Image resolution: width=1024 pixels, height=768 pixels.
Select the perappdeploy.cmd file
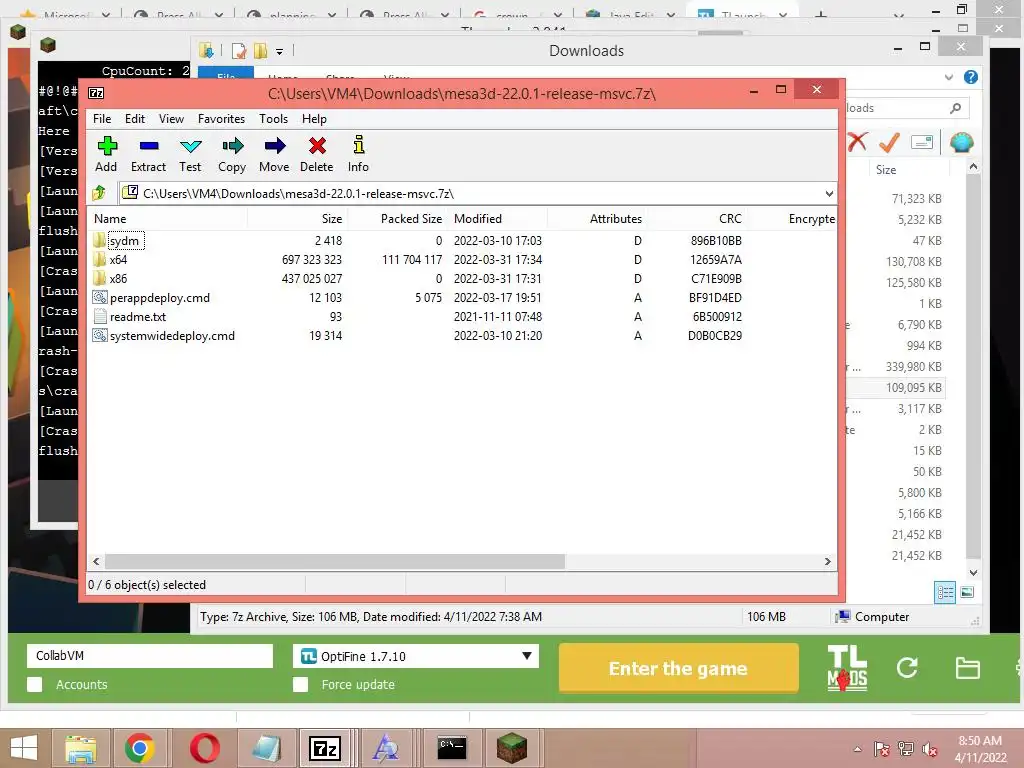[x=159, y=298]
